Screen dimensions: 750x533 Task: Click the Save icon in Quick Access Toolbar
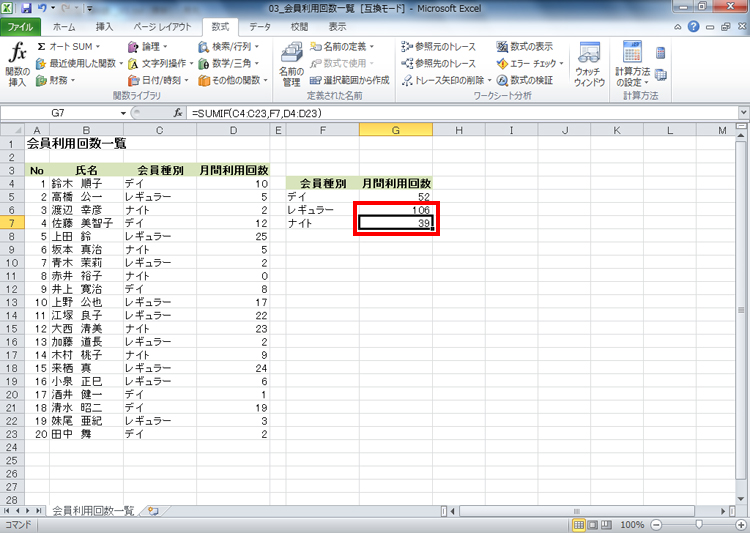(26, 8)
